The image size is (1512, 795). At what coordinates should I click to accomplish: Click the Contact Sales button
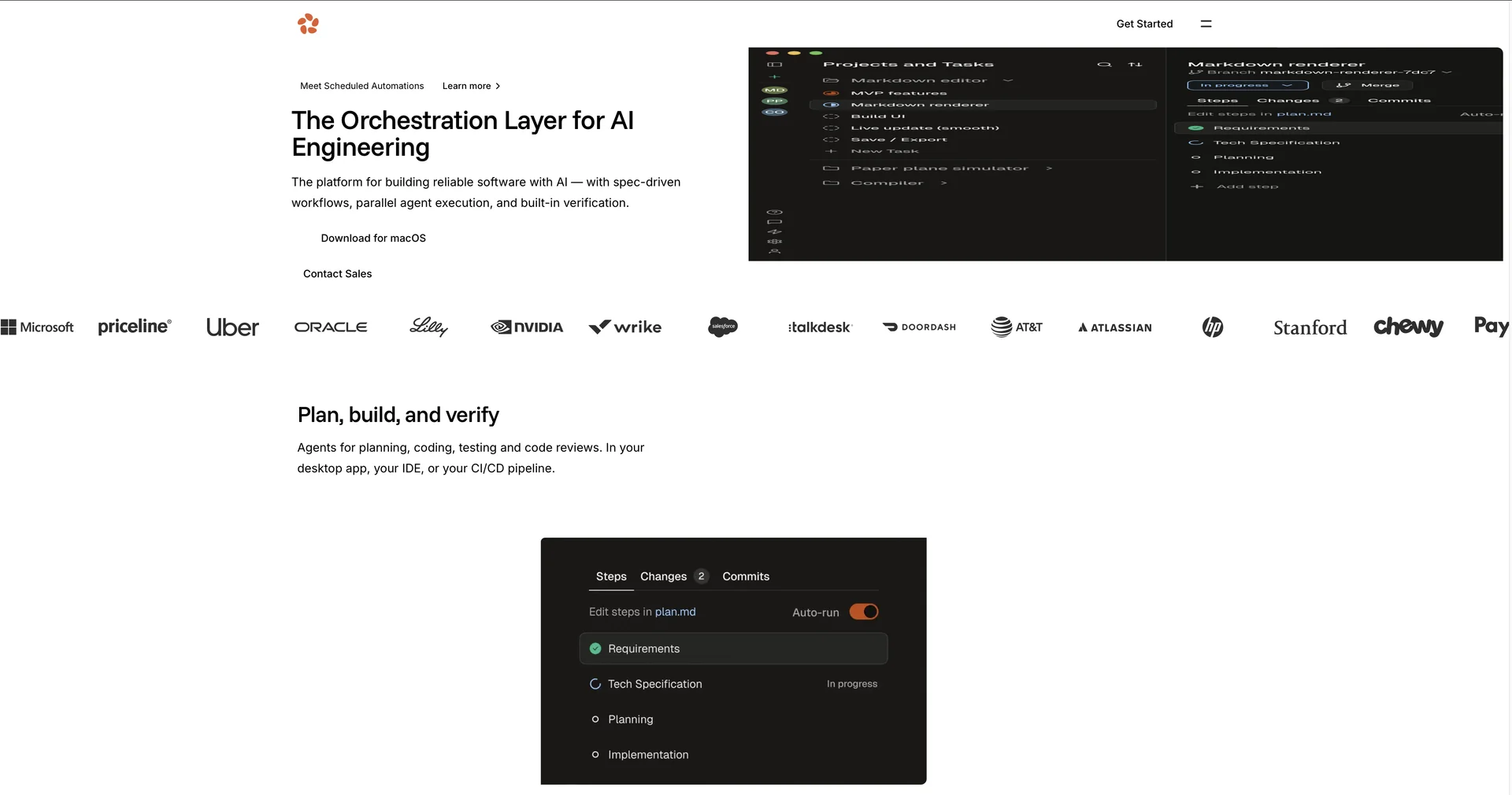click(337, 273)
